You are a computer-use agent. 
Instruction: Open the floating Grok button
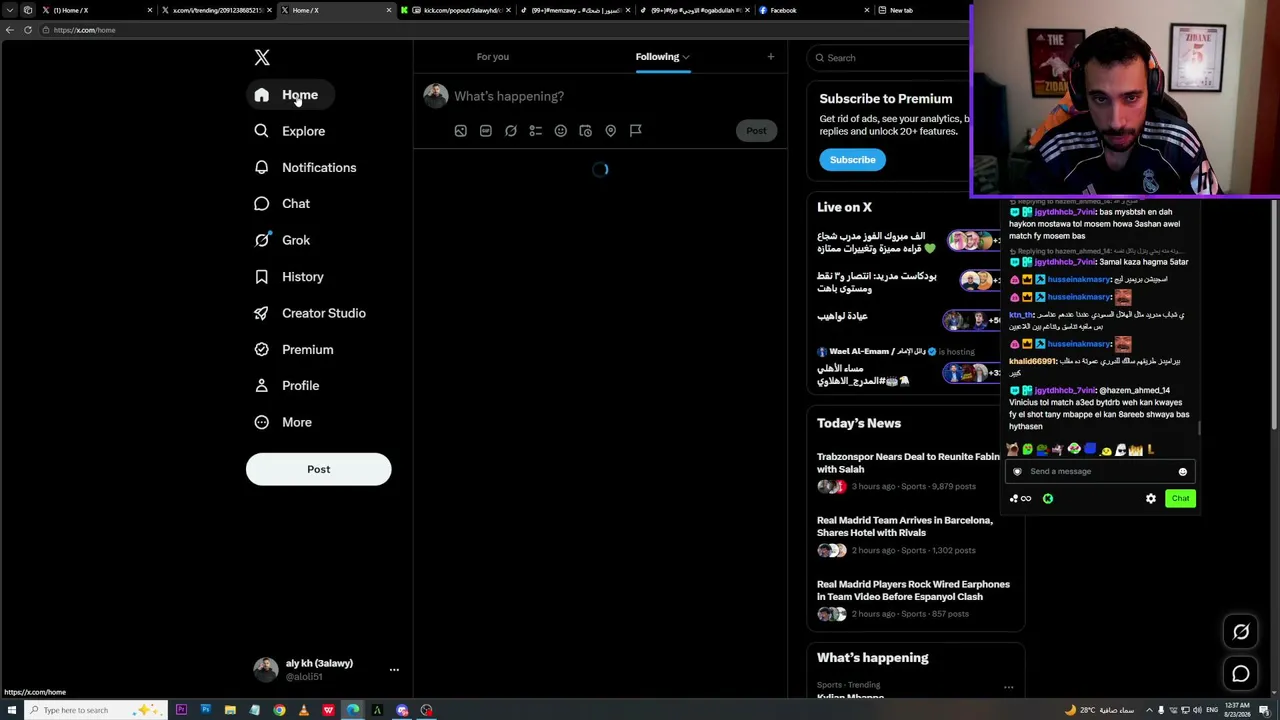coord(1241,632)
